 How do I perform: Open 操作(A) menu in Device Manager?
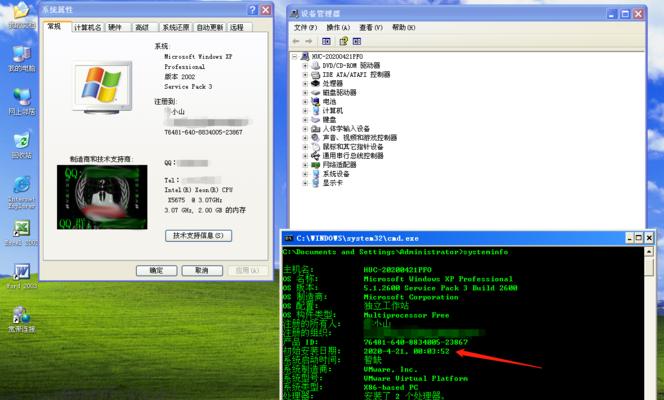tap(338, 28)
